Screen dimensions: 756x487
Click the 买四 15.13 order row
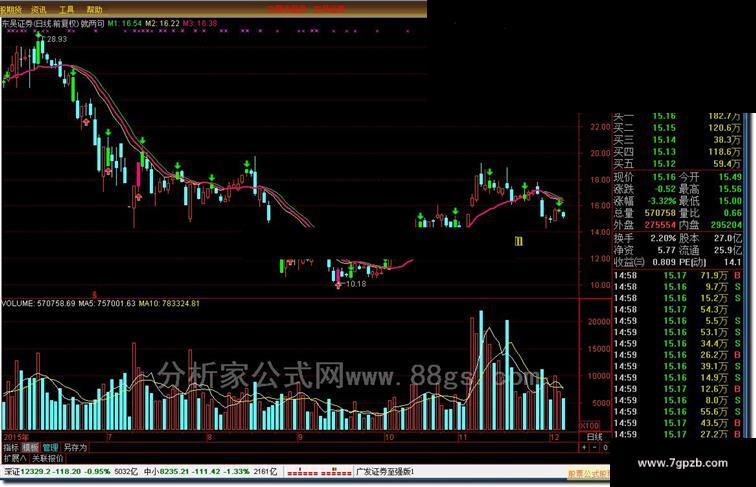(x=676, y=152)
